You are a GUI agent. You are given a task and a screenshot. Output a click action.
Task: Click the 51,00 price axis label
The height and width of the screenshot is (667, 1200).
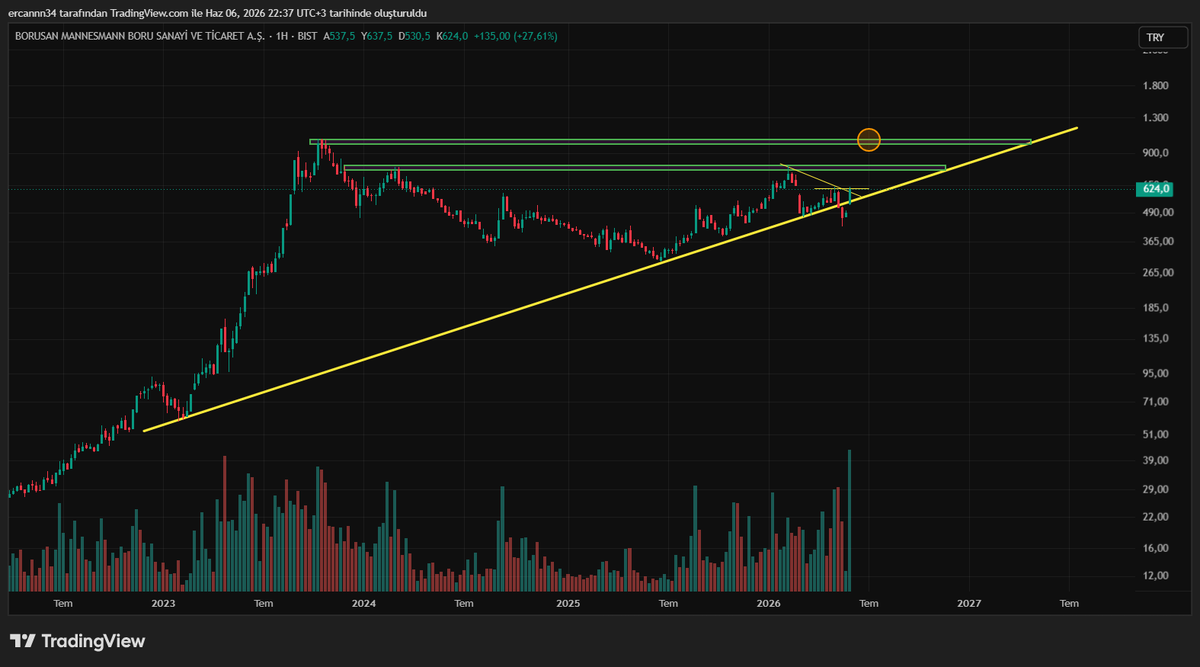tap(1154, 434)
